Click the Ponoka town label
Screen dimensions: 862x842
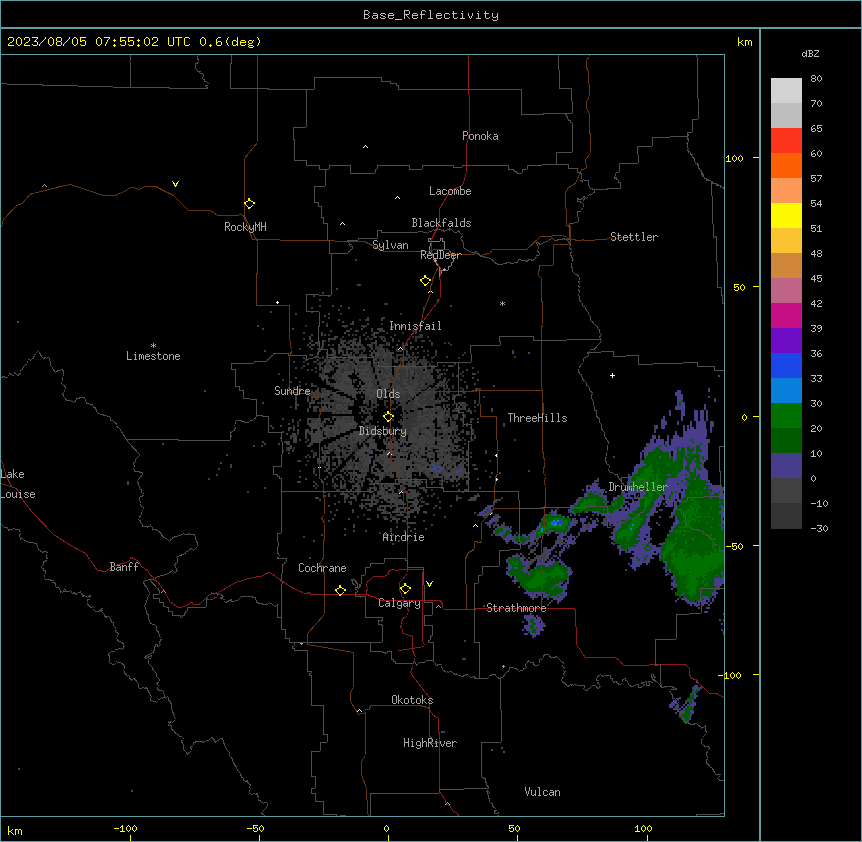tap(480, 136)
